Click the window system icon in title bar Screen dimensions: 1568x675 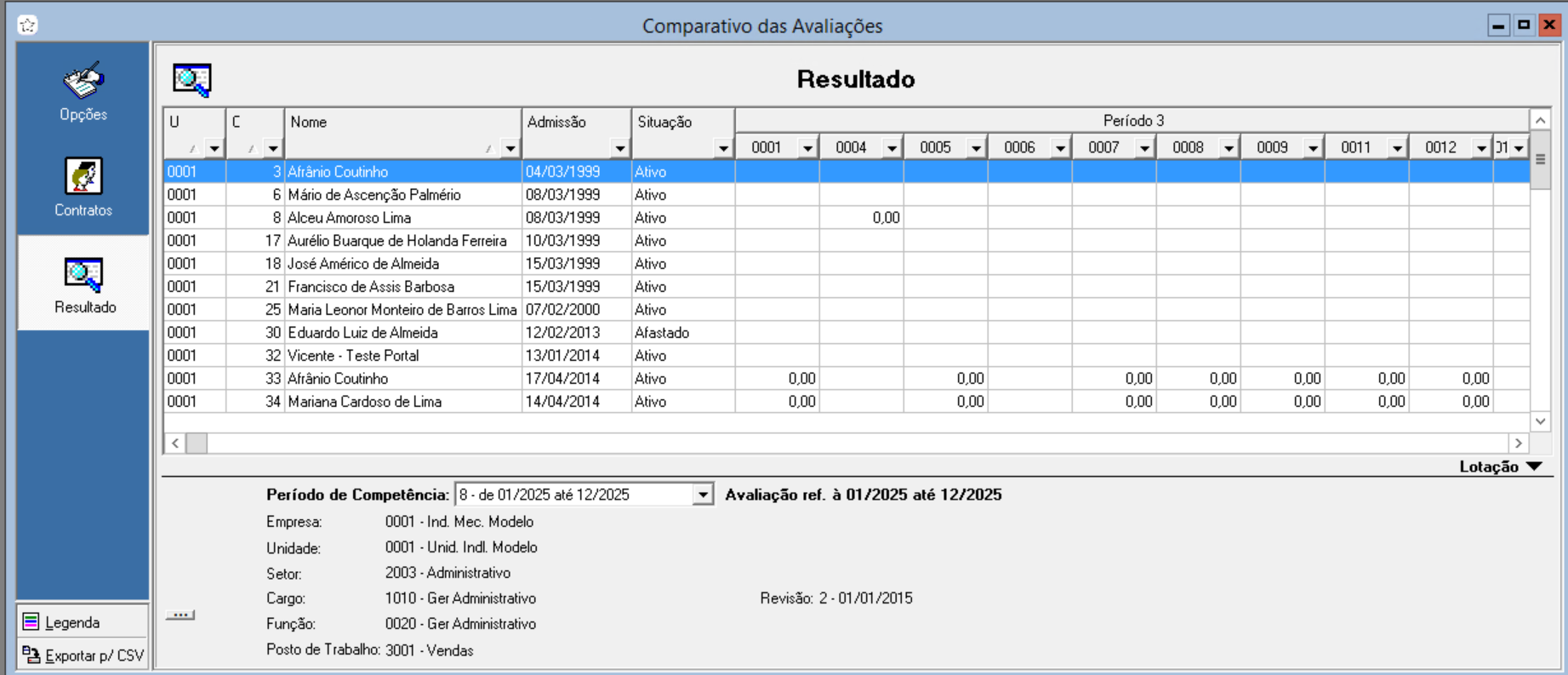tap(27, 26)
